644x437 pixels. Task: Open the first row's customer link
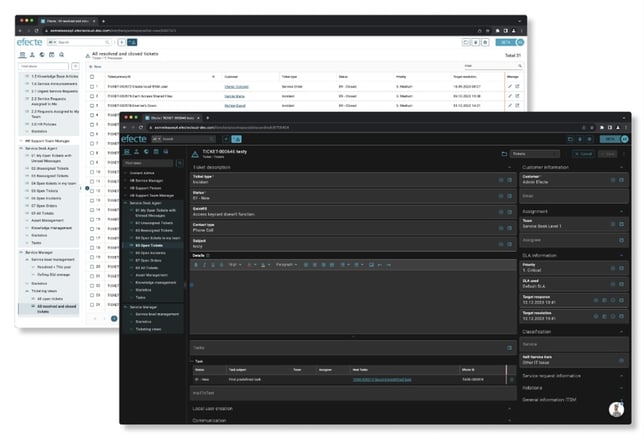(x=237, y=87)
